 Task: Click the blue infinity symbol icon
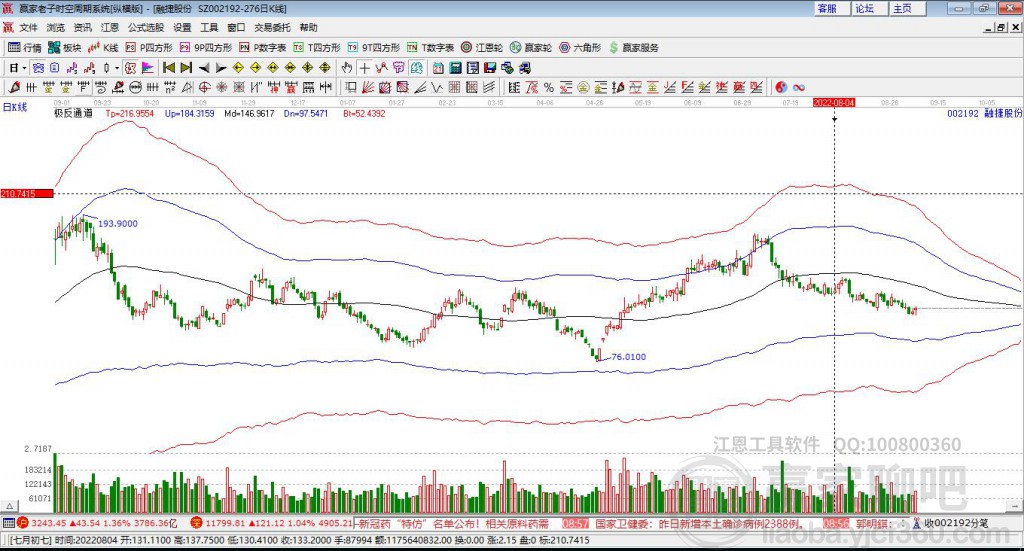tap(799, 87)
